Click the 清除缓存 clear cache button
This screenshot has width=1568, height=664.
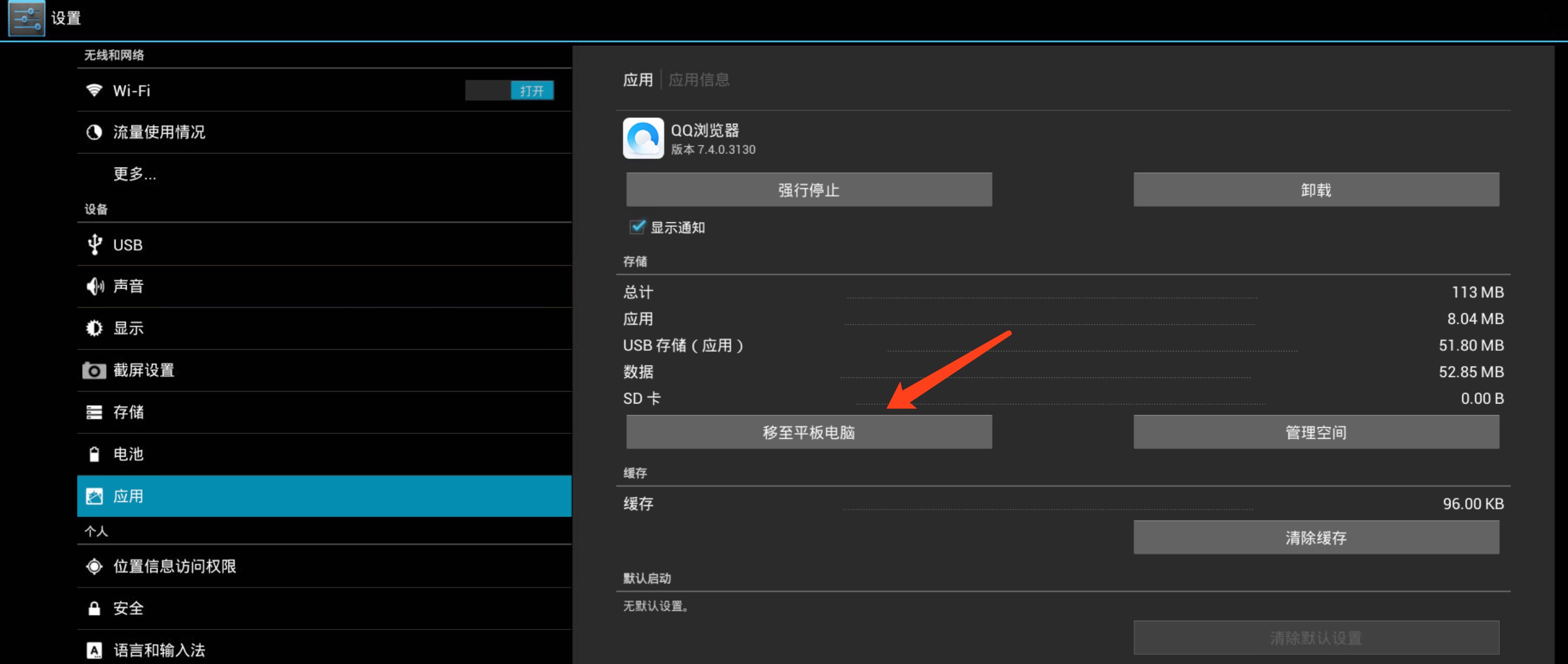(x=1316, y=537)
